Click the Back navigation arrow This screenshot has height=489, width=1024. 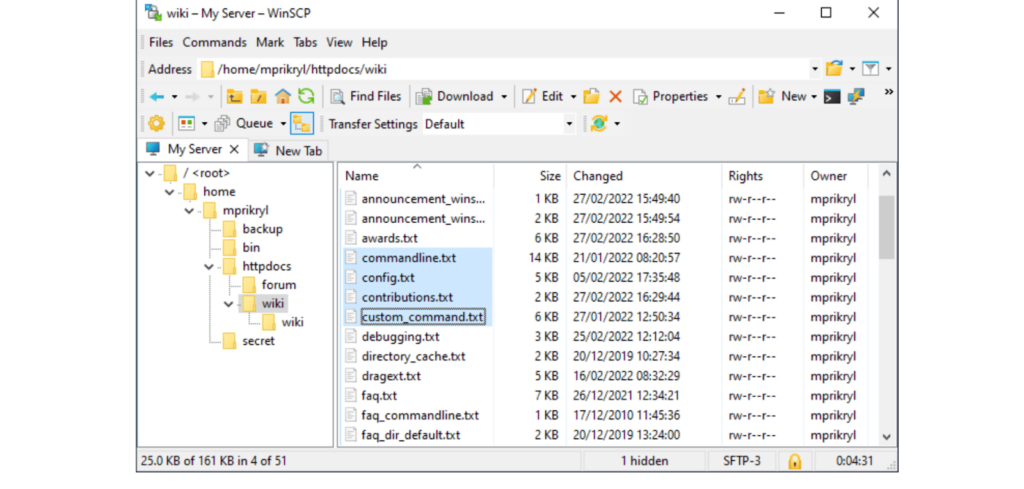pos(157,97)
